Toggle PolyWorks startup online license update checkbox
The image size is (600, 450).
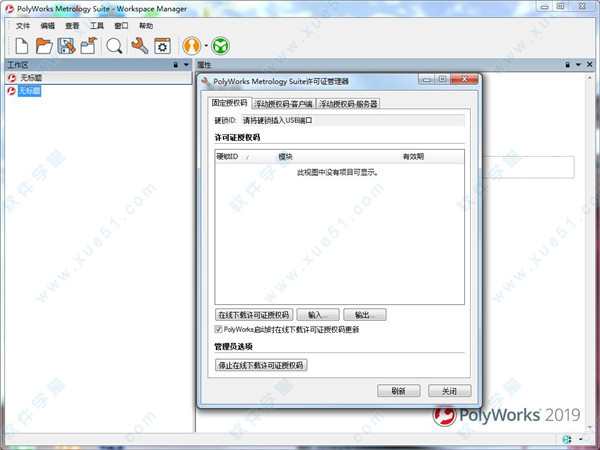click(218, 329)
